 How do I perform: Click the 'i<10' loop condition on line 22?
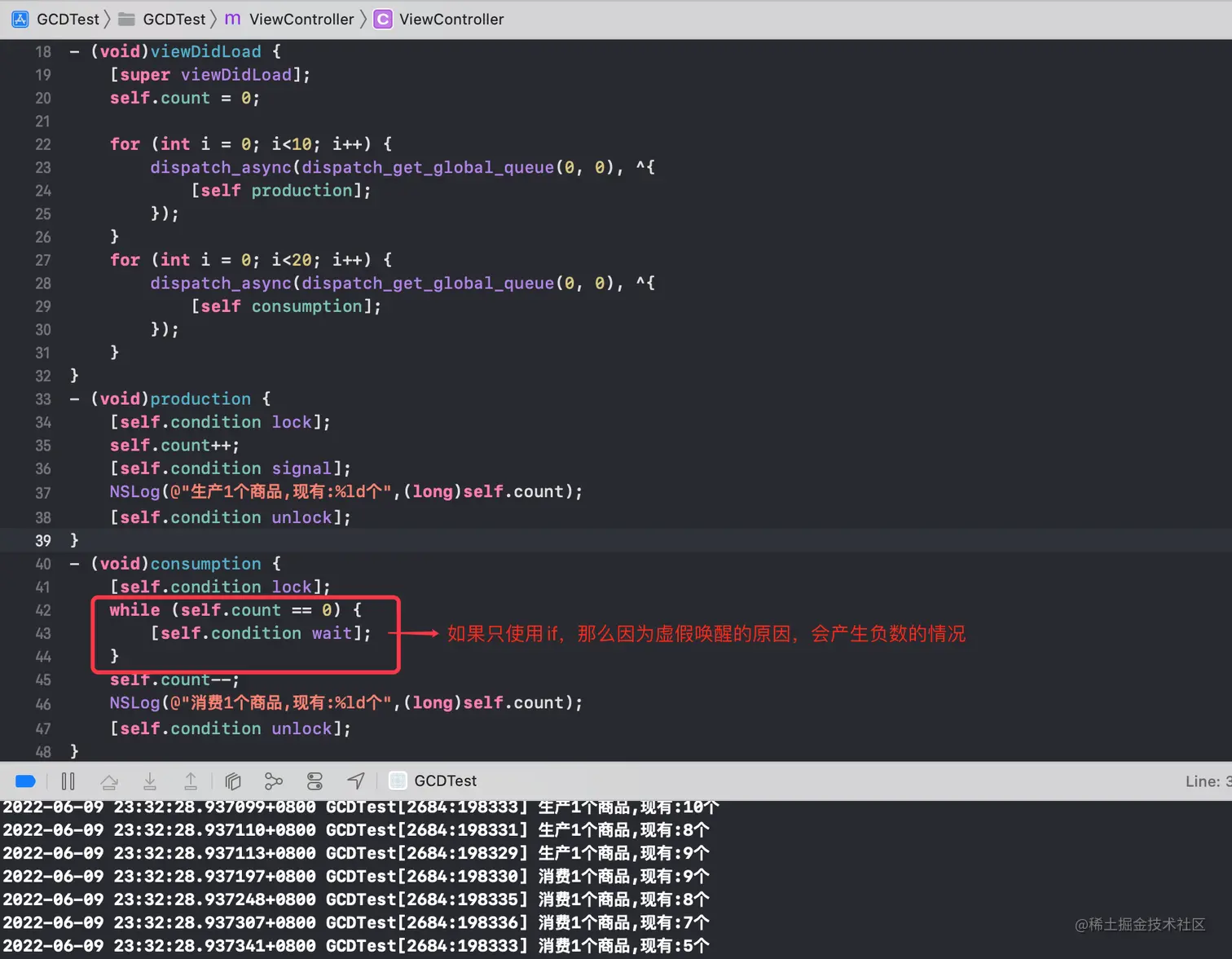[x=292, y=144]
